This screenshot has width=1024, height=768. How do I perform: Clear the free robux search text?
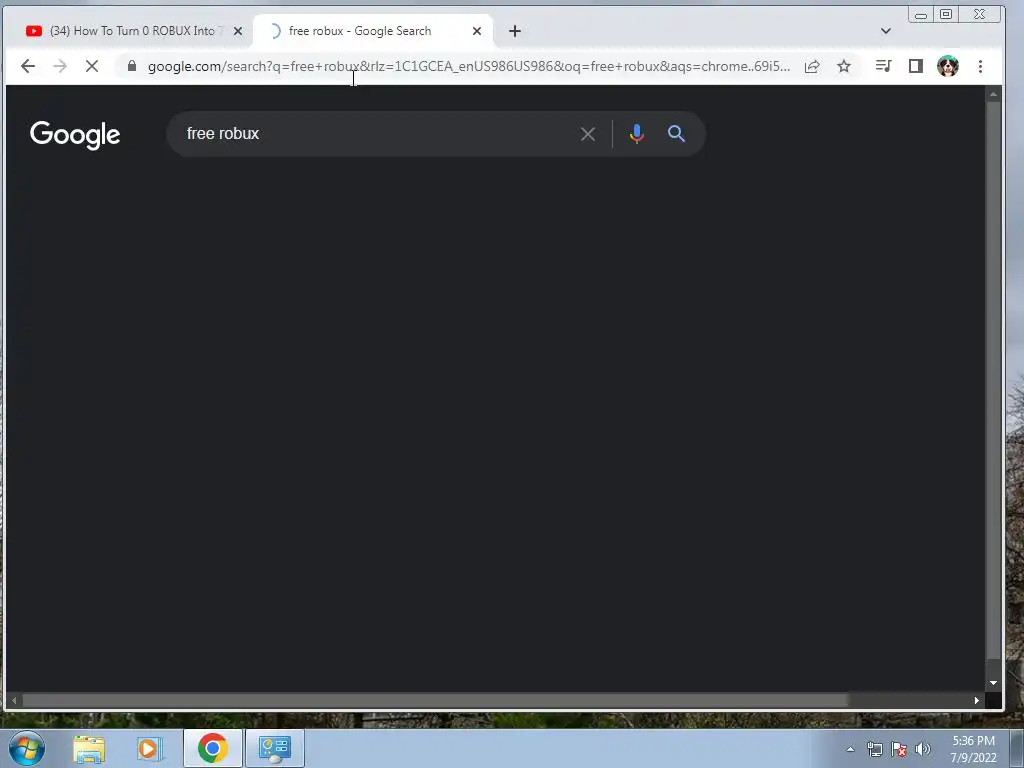tap(588, 134)
